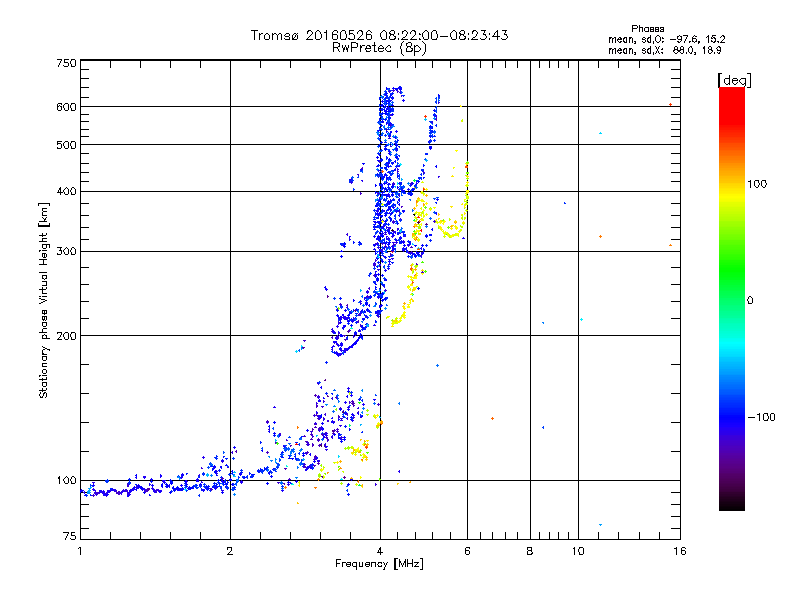Click the '400' height axis tick label
The width and height of the screenshot is (800, 600).
coord(66,192)
